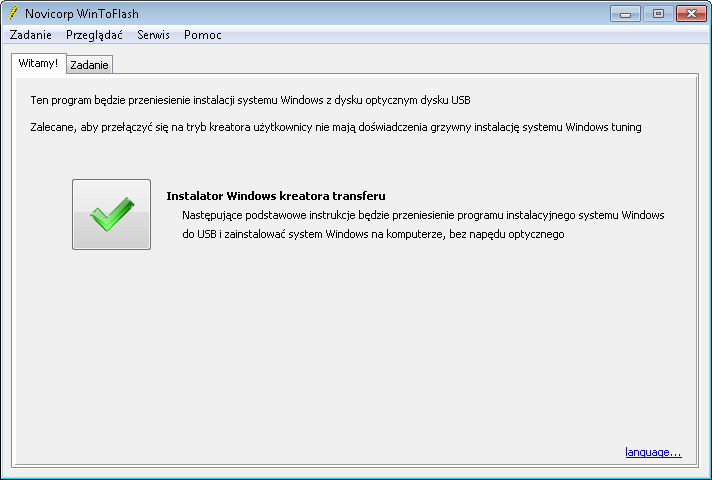Click the language... link
712x480 pixels.
coord(653,452)
